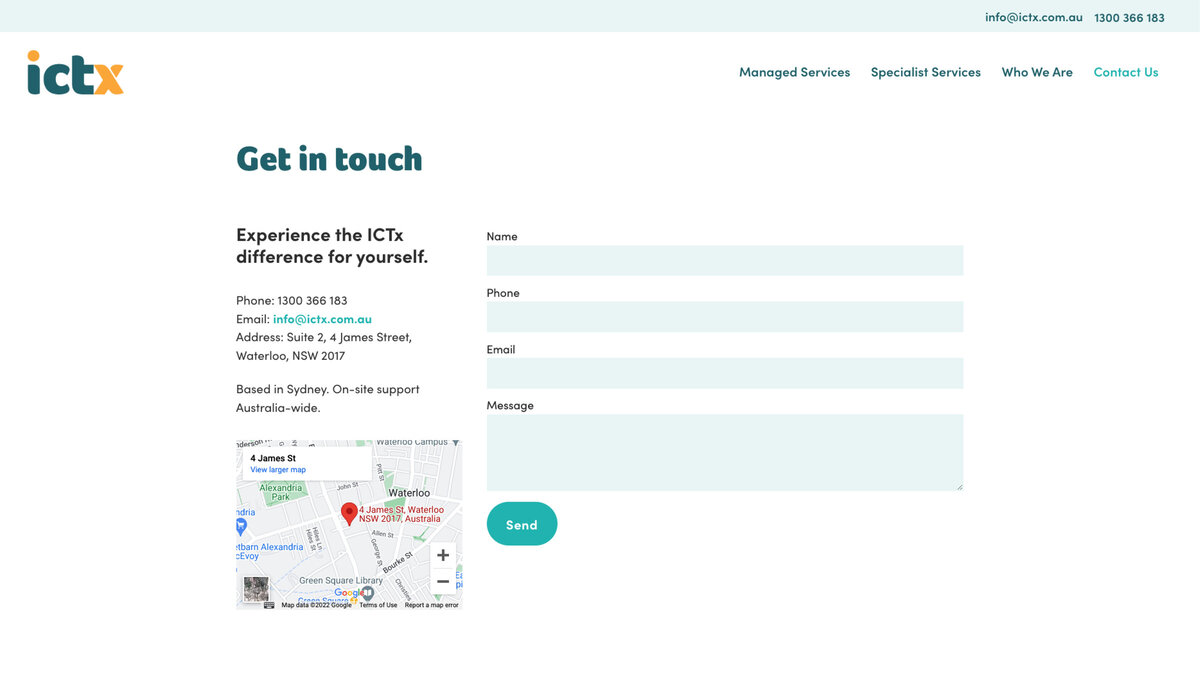The height and width of the screenshot is (680, 1200).
Task: Click the 1300 366 183 number in the header
Action: tap(1129, 17)
